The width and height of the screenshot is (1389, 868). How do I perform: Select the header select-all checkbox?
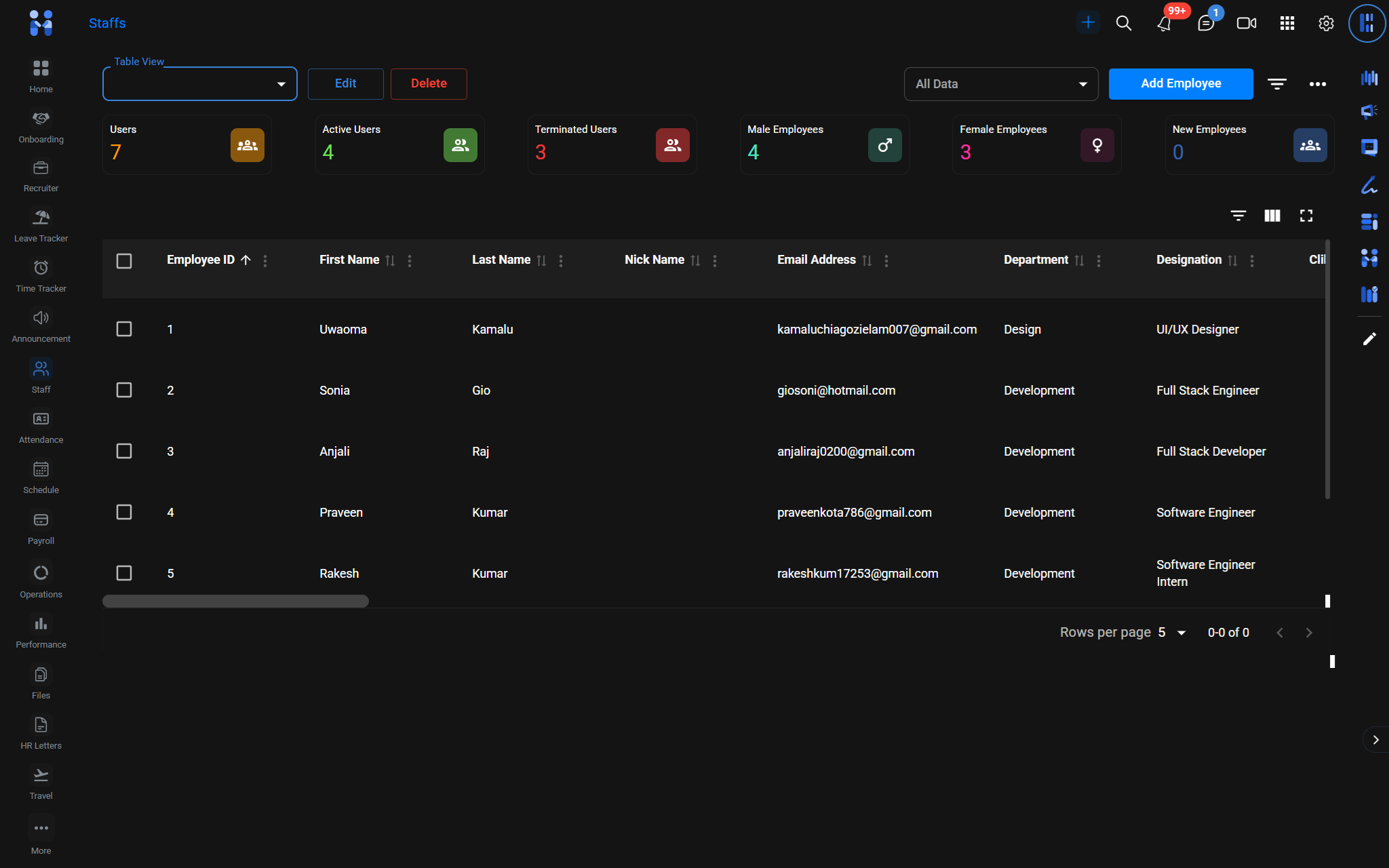click(x=124, y=261)
